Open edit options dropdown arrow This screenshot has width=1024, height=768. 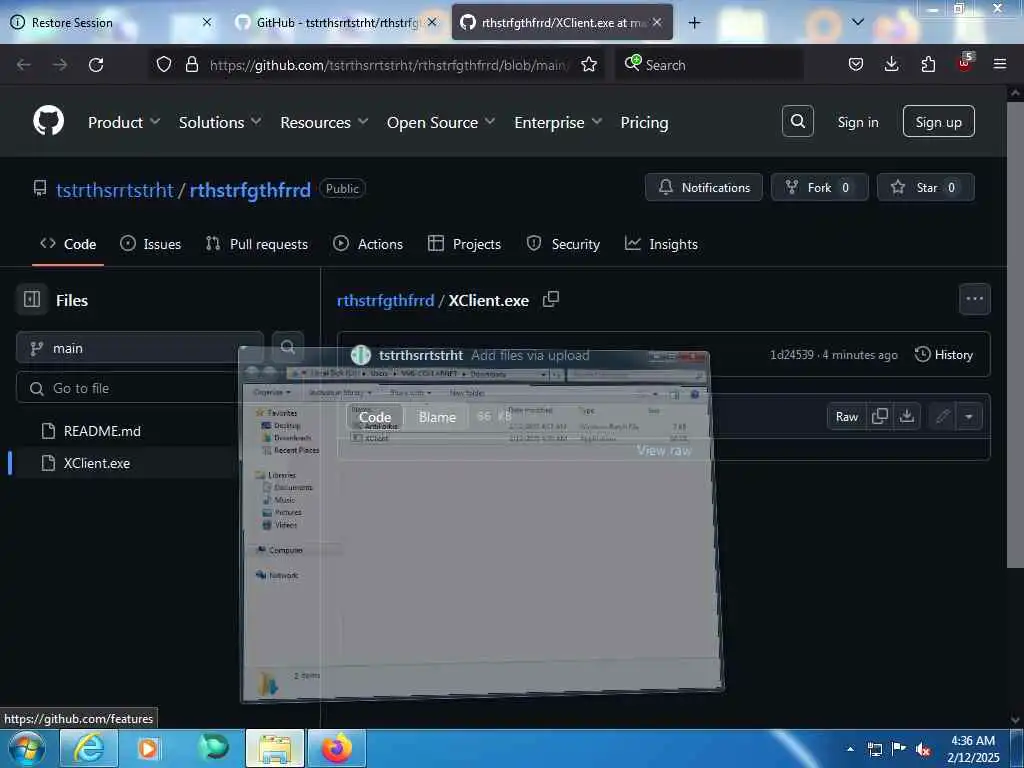pos(968,416)
